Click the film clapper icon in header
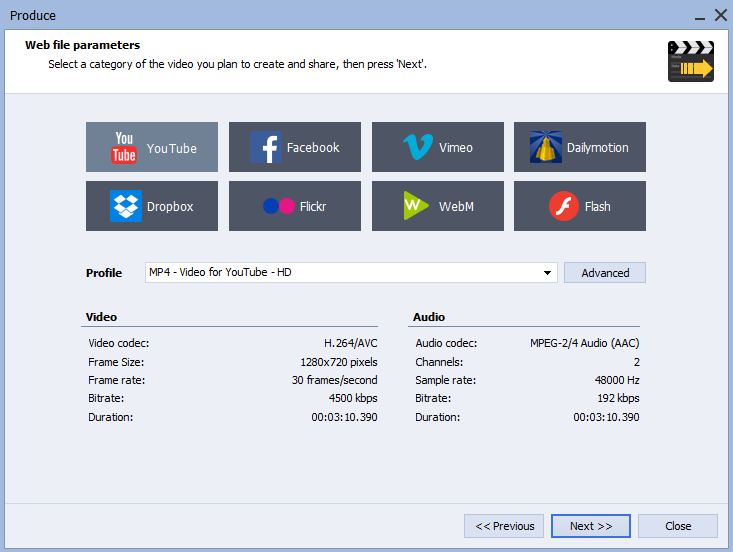Image resolution: width=733 pixels, height=552 pixels. tap(690, 62)
